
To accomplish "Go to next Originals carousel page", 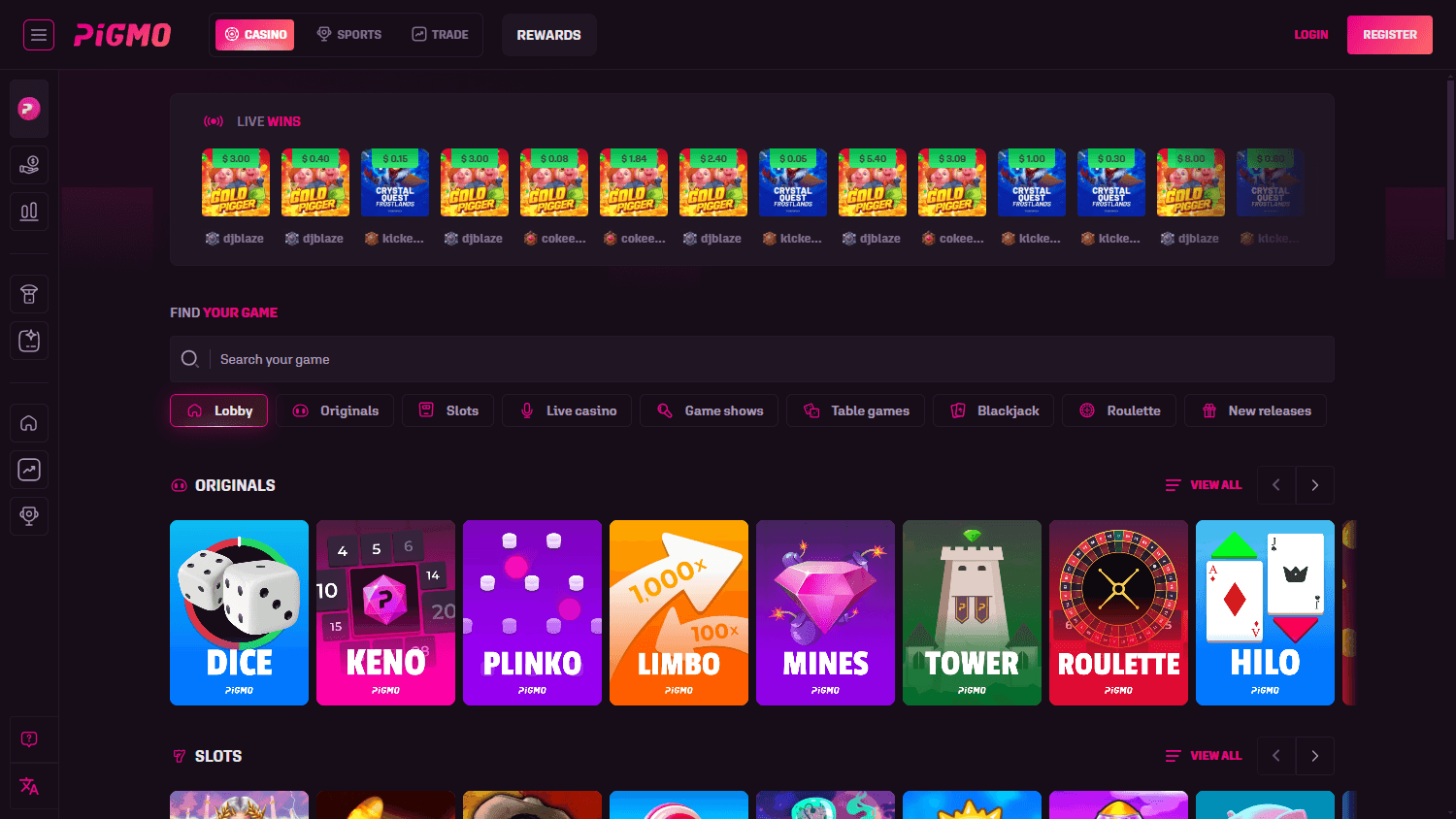I will pyautogui.click(x=1315, y=485).
